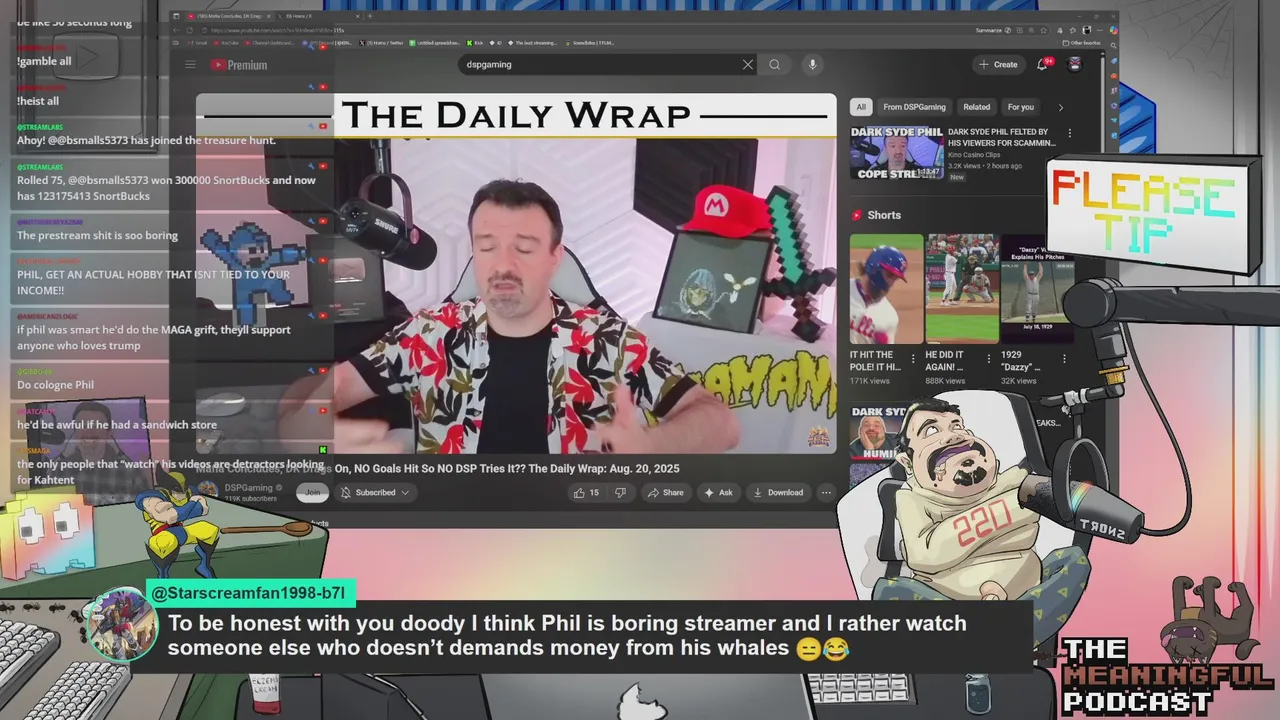
Task: Show more filter chips with right chevron
Action: (x=1061, y=107)
